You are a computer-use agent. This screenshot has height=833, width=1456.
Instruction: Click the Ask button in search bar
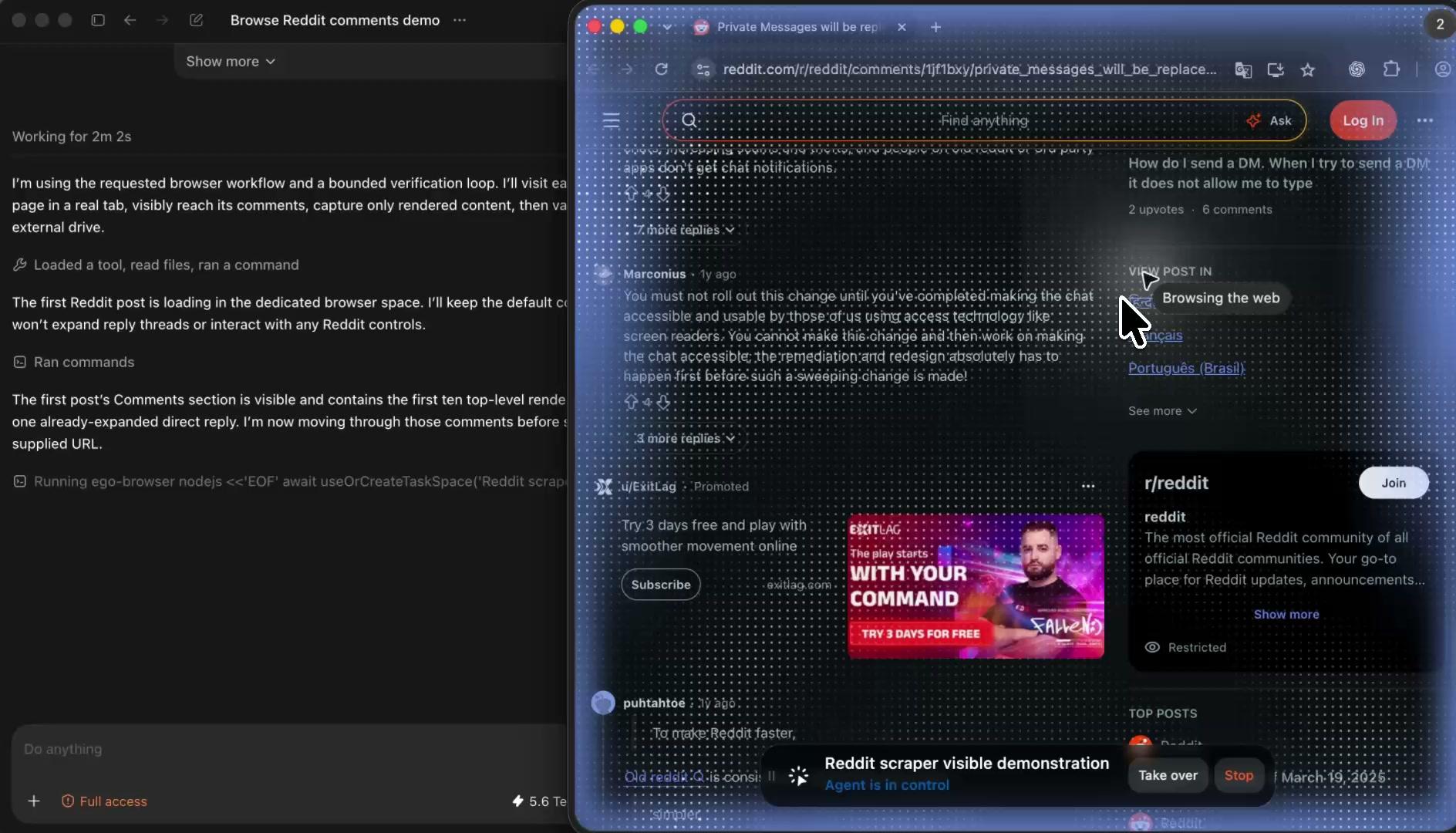[x=1269, y=120]
